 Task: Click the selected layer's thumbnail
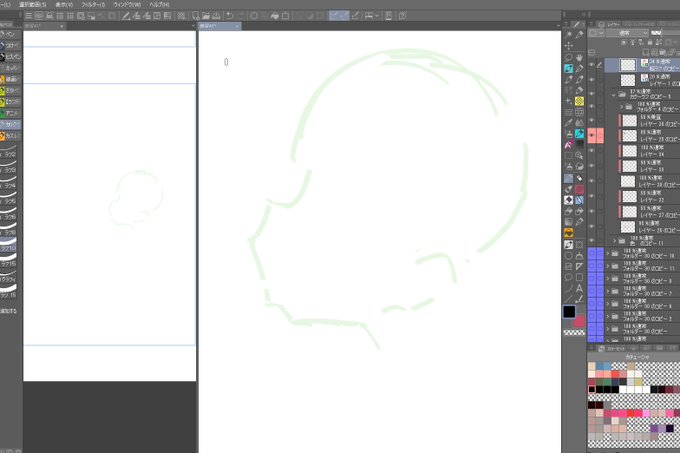pos(628,65)
